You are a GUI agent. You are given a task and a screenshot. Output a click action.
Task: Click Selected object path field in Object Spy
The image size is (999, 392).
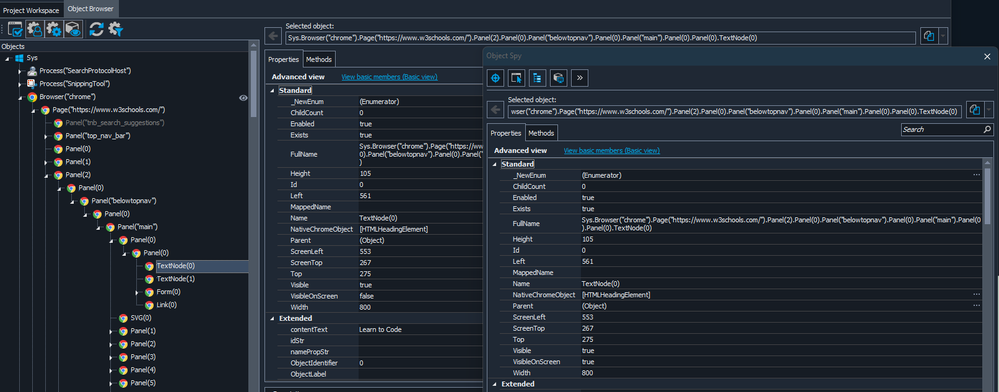735,111
